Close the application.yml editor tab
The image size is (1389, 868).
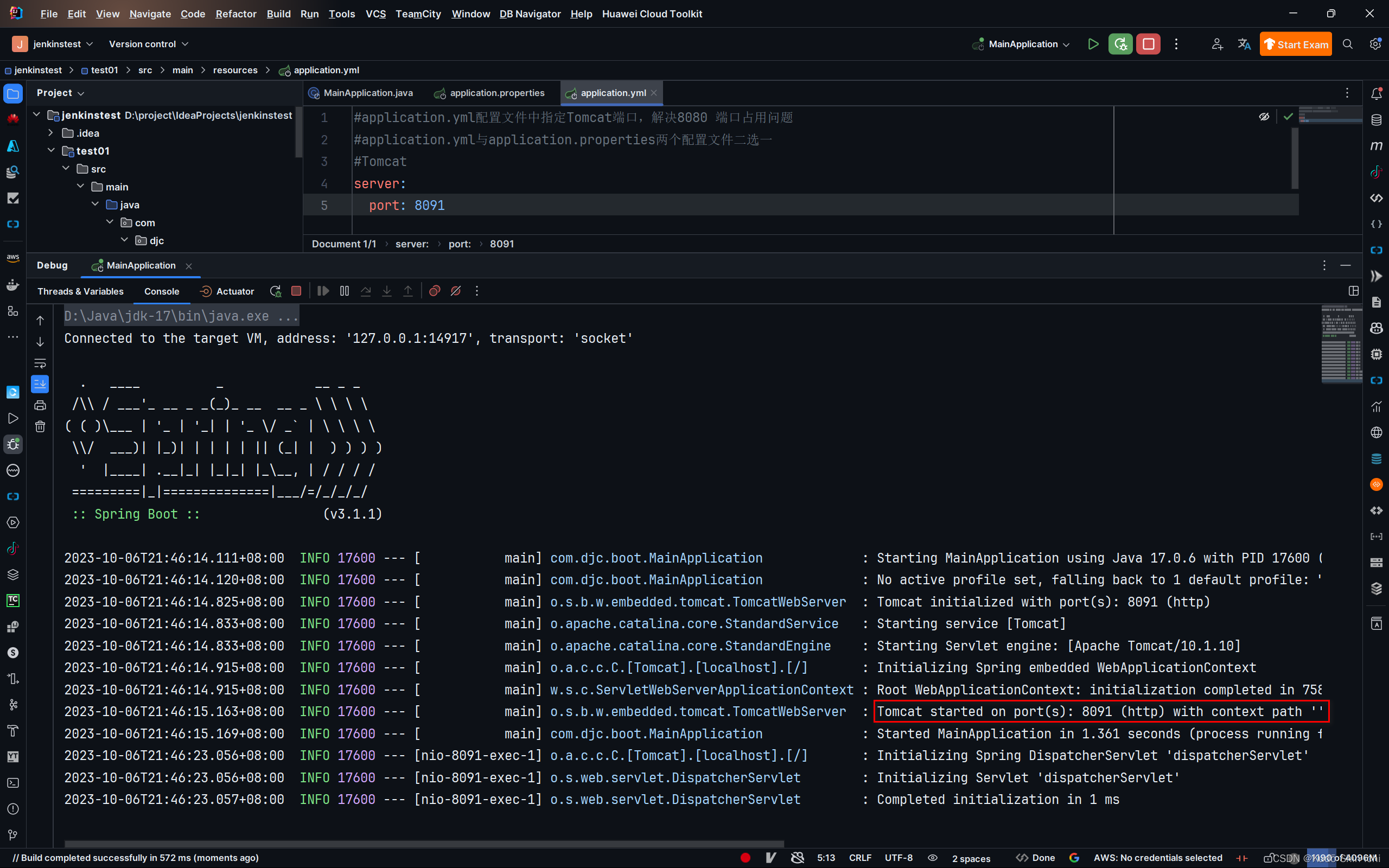tap(654, 93)
